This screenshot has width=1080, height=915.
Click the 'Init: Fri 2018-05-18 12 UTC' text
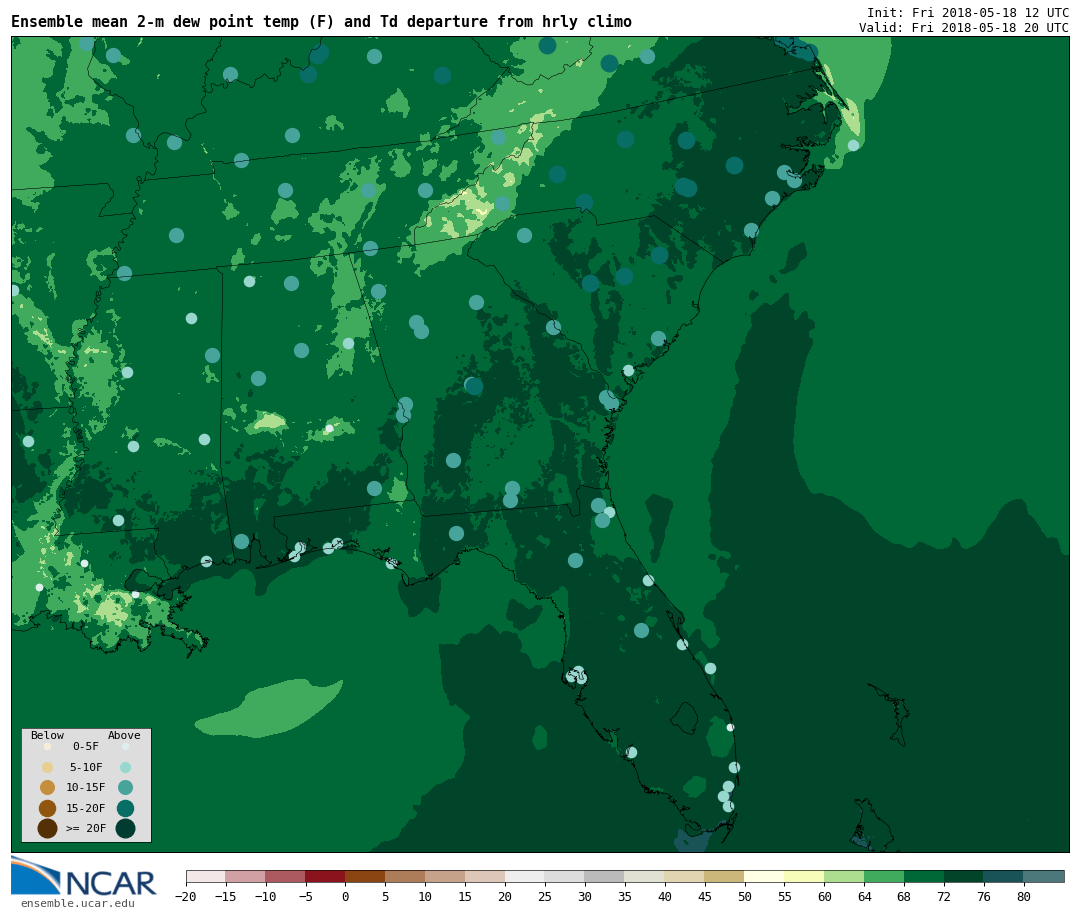pyautogui.click(x=968, y=12)
